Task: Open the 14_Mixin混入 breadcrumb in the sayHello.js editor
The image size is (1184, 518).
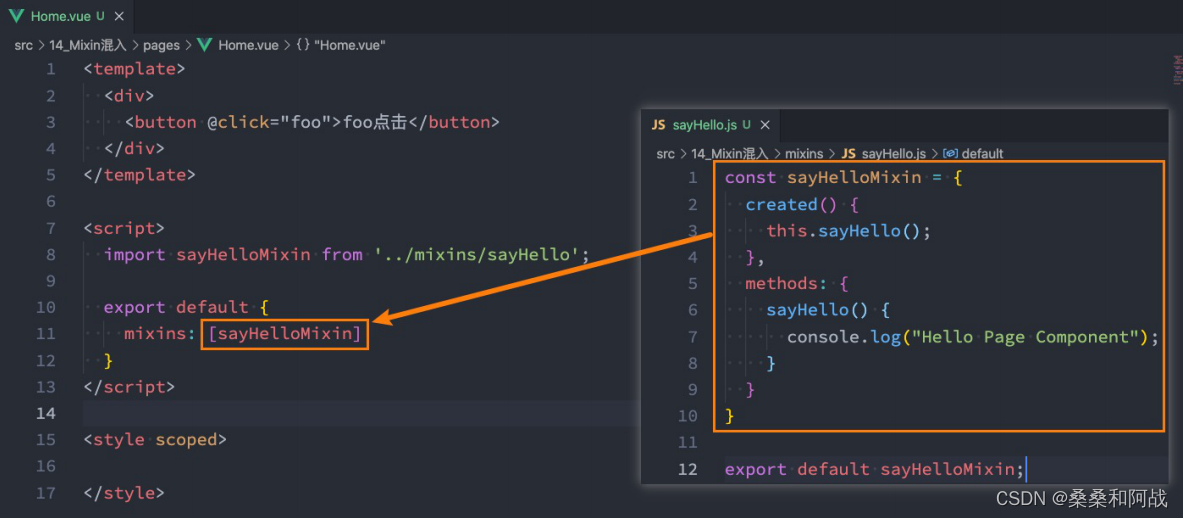Action: 730,153
